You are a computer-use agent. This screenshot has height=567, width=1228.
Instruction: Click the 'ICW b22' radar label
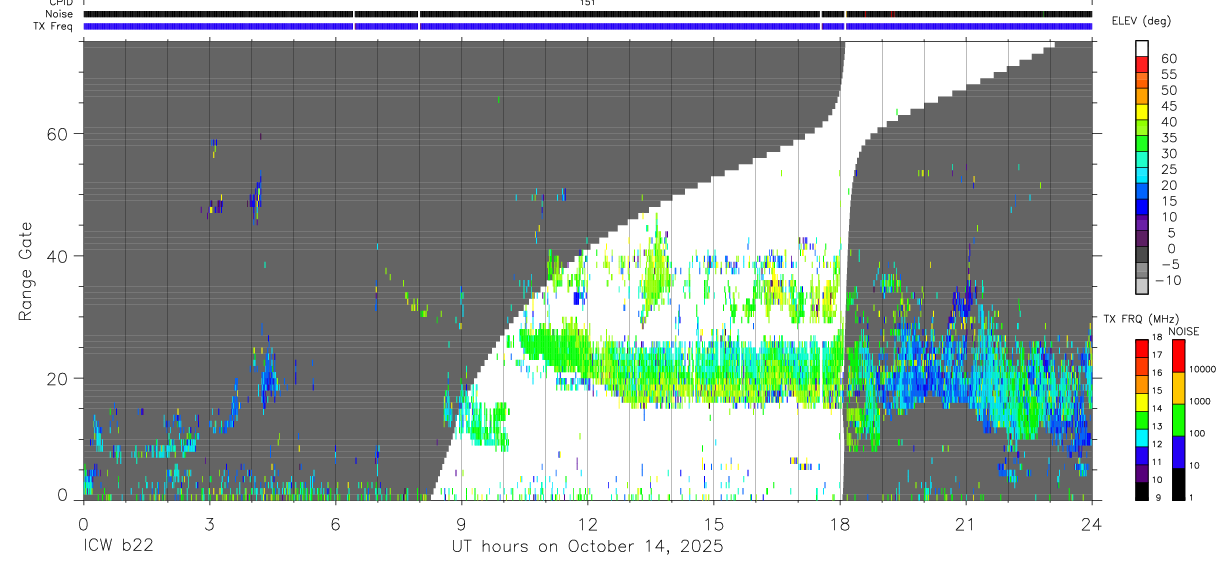pos(118,547)
